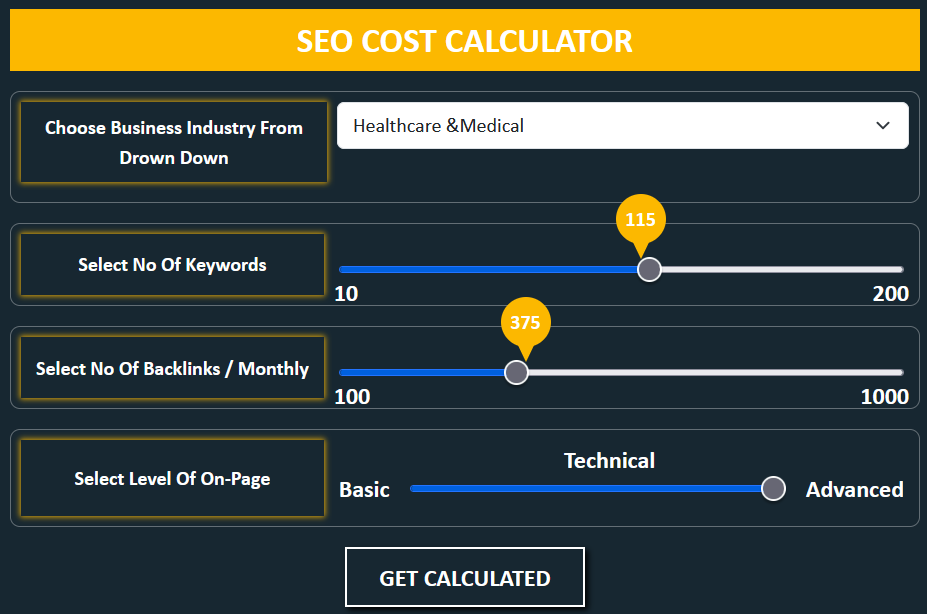The width and height of the screenshot is (927, 614).
Task: Click the Select Level Of On-Page label
Action: [172, 478]
